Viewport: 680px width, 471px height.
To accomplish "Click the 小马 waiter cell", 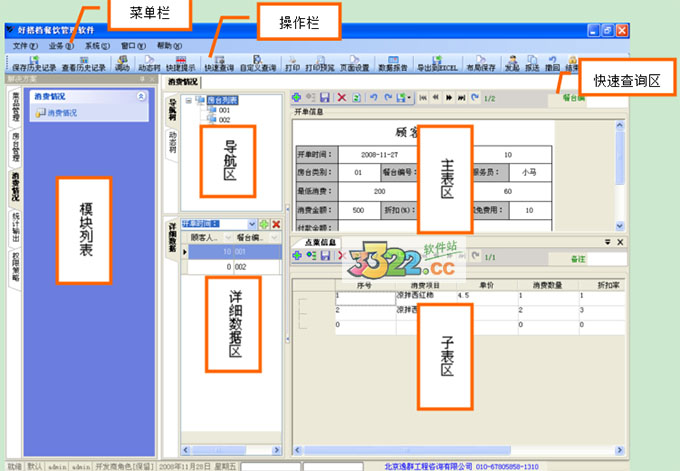I will 529,172.
